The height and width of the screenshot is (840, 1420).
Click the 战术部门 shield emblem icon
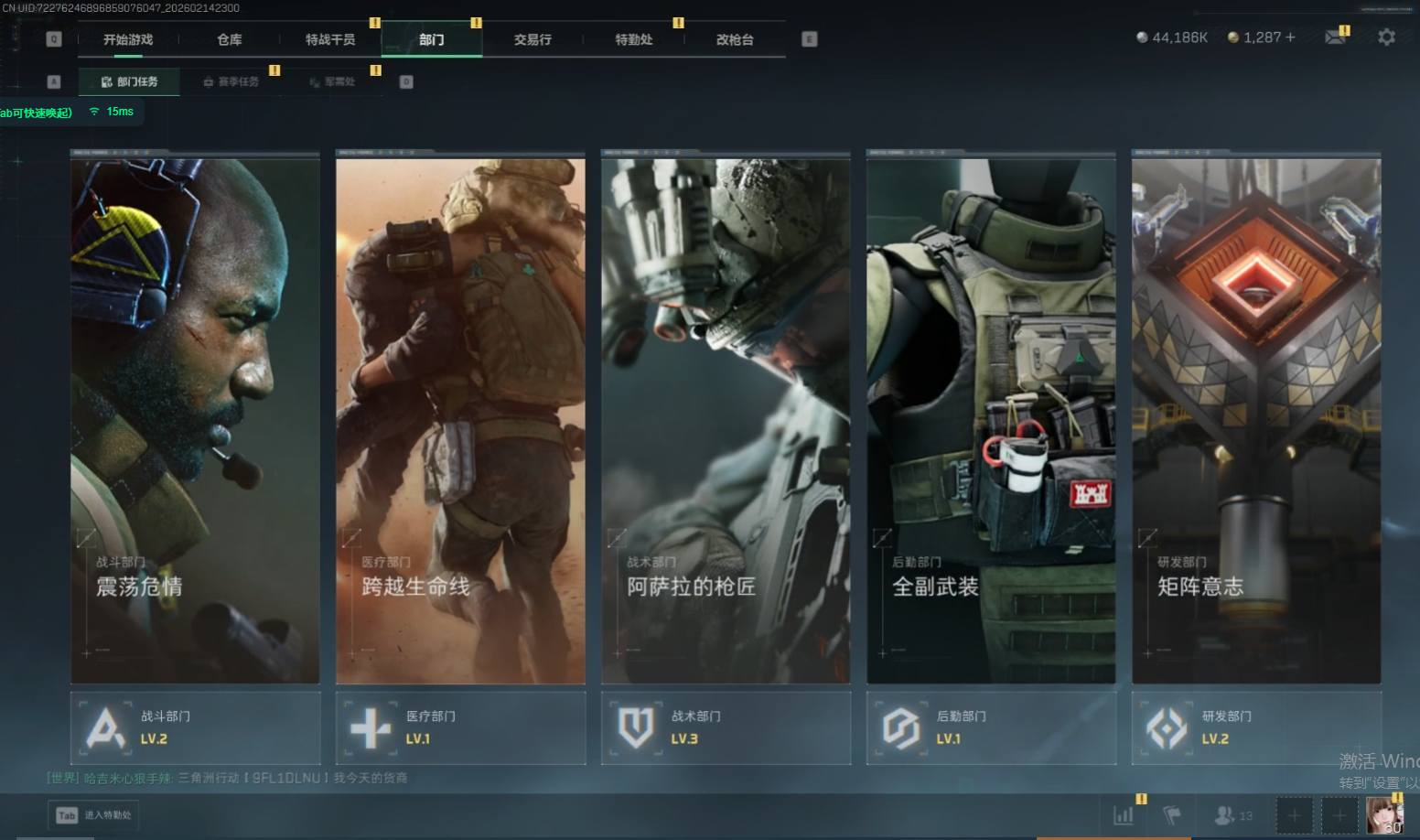pyautogui.click(x=636, y=728)
